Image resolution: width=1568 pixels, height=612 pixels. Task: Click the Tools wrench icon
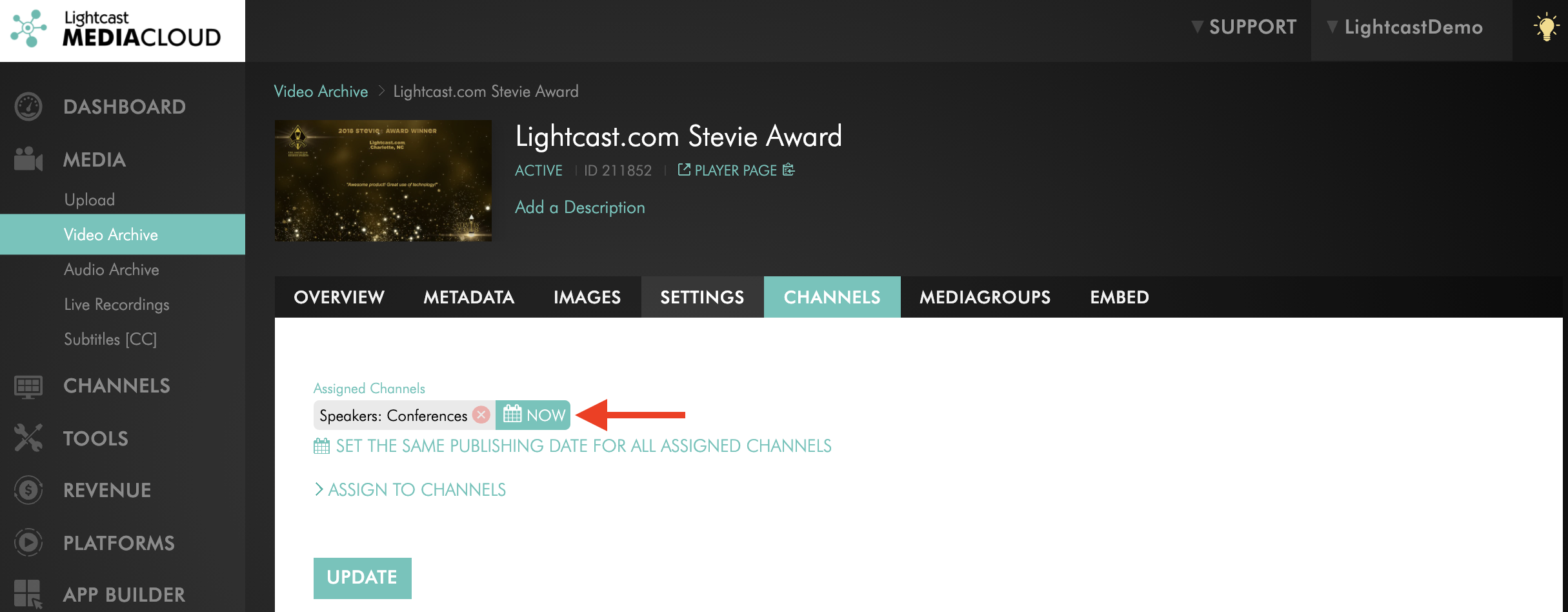28,438
